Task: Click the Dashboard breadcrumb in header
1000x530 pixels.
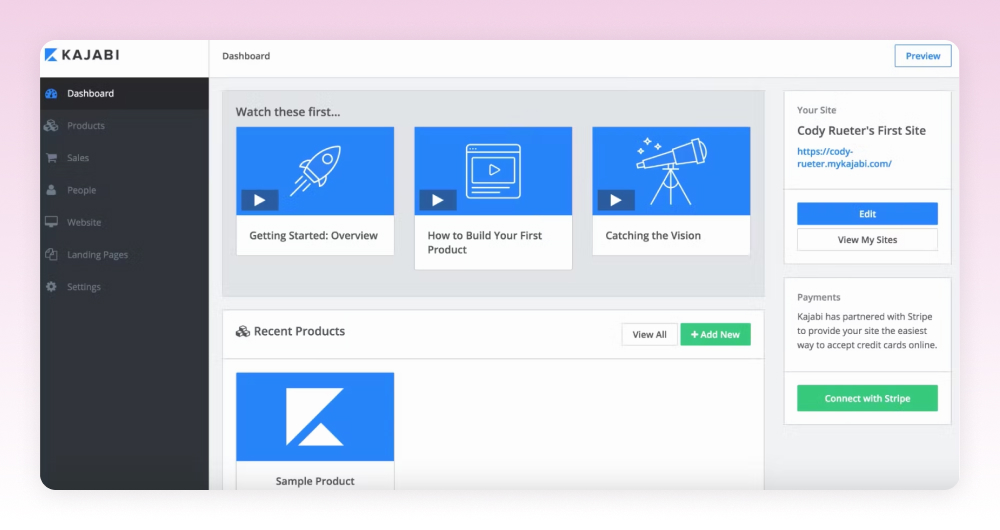Action: click(246, 56)
